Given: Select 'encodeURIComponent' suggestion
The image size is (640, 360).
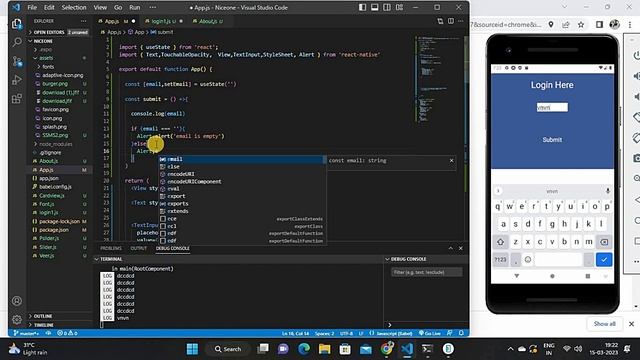Looking at the screenshot, I should pos(242,181).
